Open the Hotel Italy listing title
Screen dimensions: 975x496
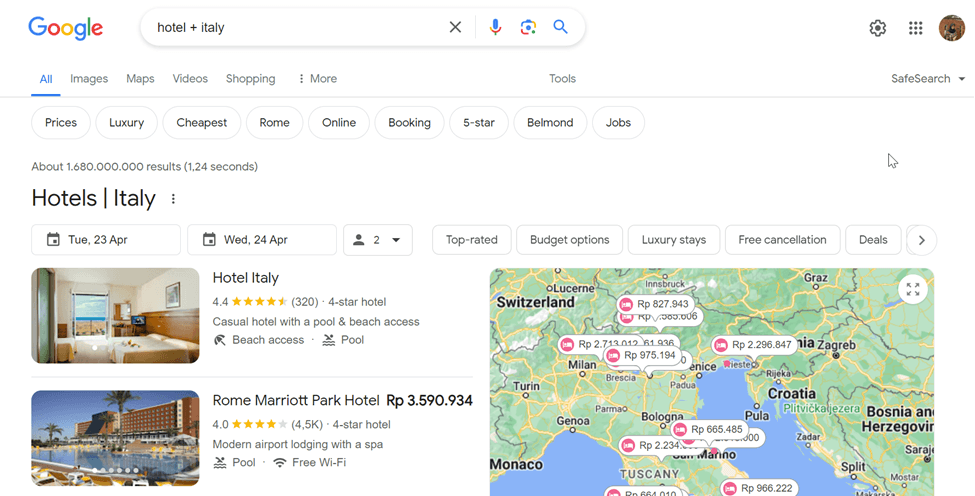(x=246, y=278)
